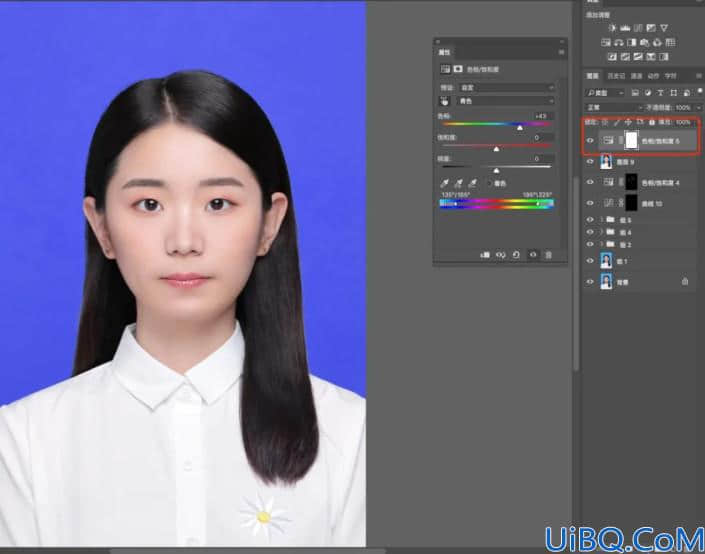
Task: Add a Channel Mixer adjustment layer
Action: click(x=657, y=43)
